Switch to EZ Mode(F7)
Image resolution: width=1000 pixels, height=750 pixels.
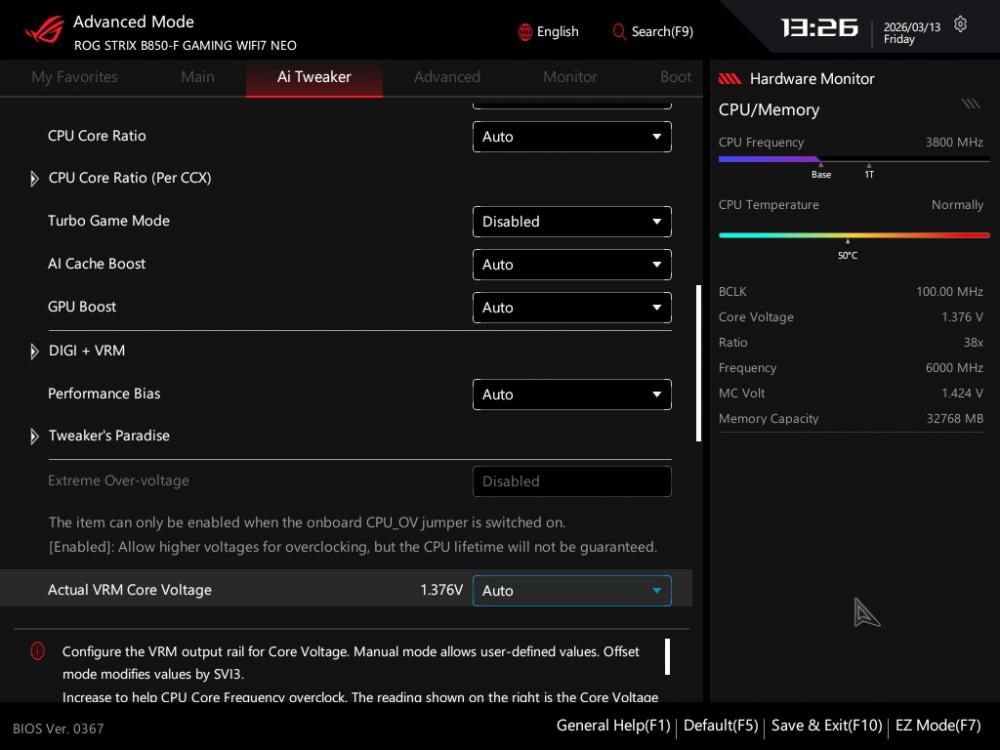click(x=938, y=725)
